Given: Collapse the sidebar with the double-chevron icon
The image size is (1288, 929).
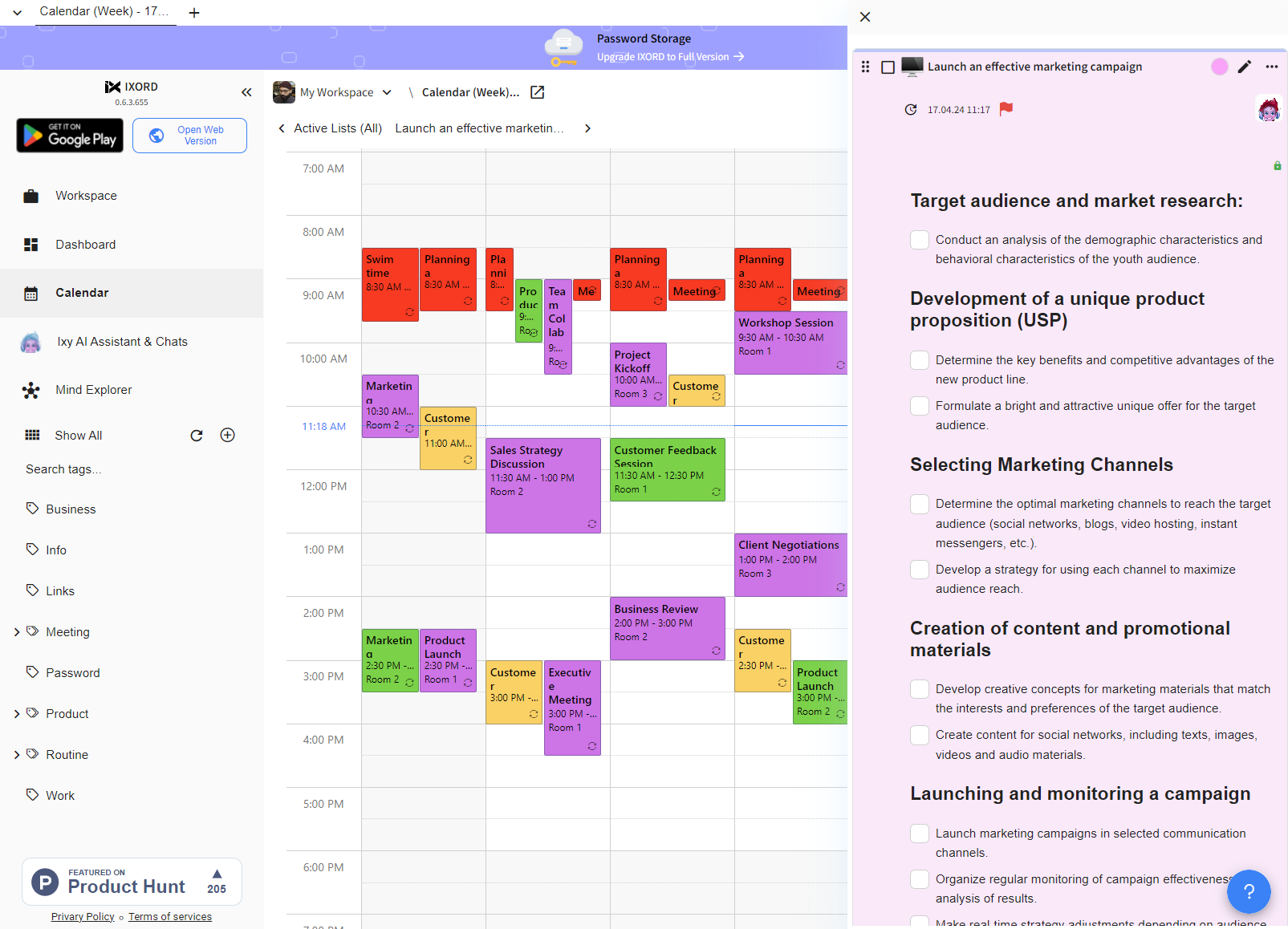Looking at the screenshot, I should click(x=246, y=92).
